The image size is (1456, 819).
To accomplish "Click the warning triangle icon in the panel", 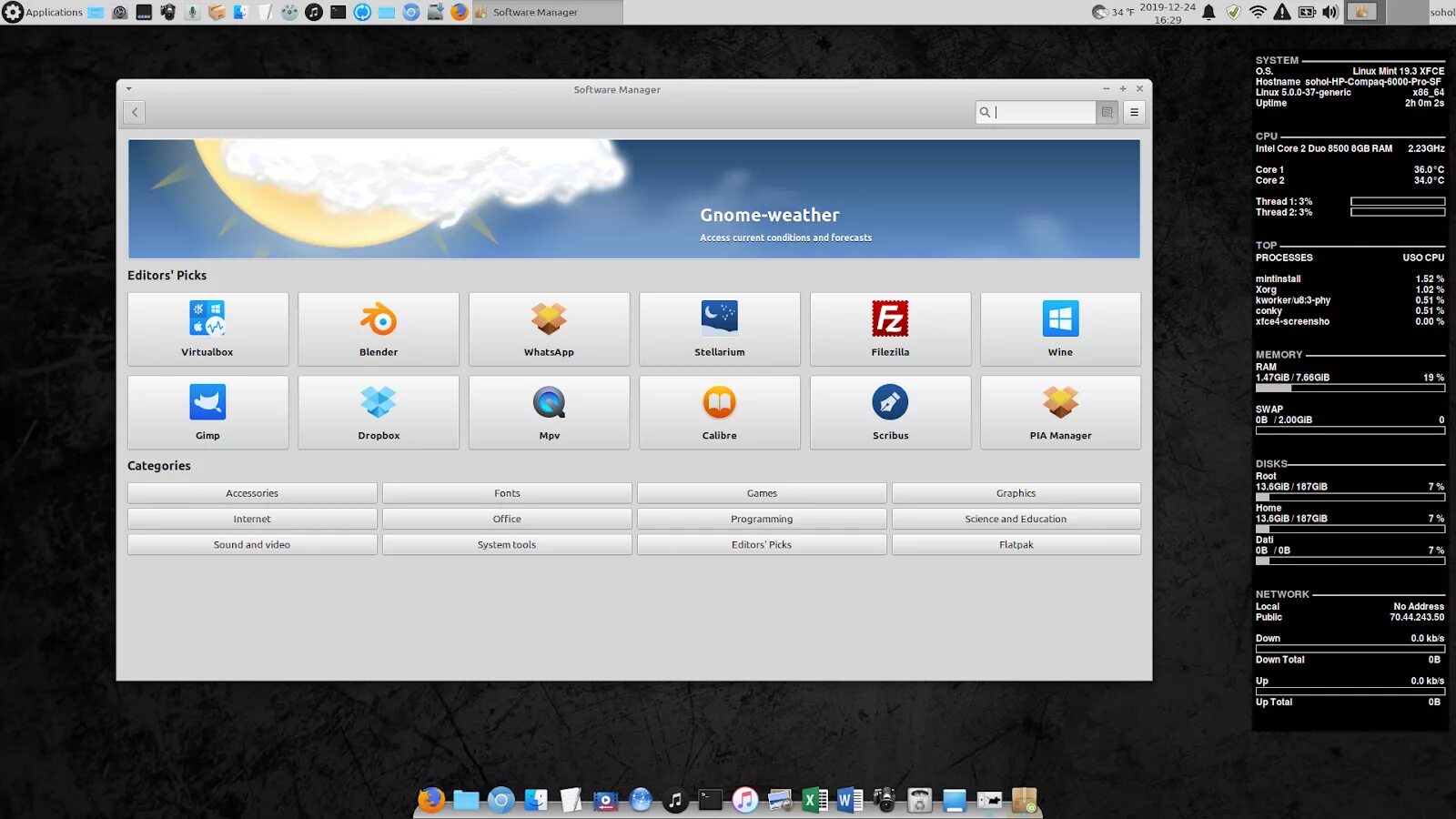I will pos(1281,12).
